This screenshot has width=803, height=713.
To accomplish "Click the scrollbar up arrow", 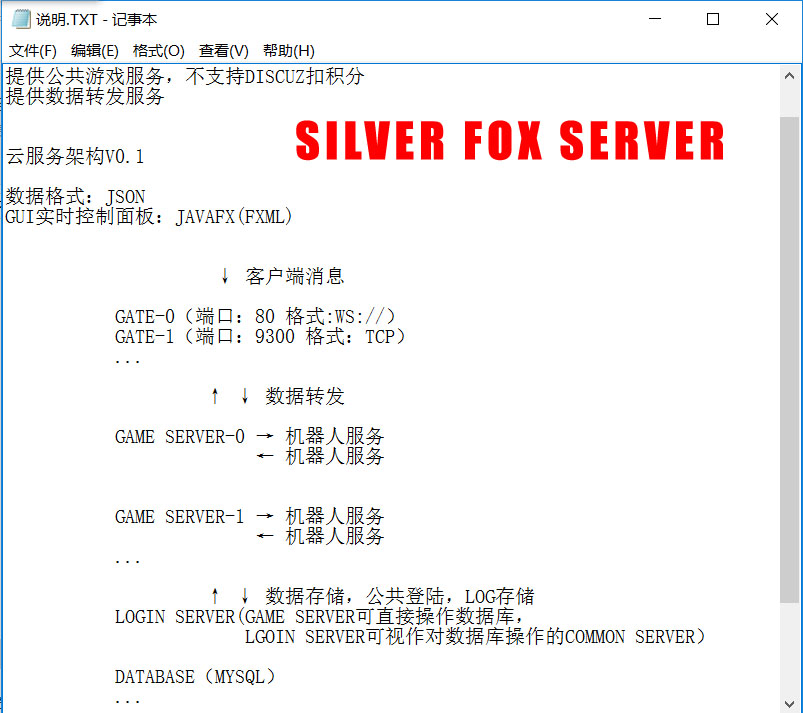I will (x=790, y=76).
